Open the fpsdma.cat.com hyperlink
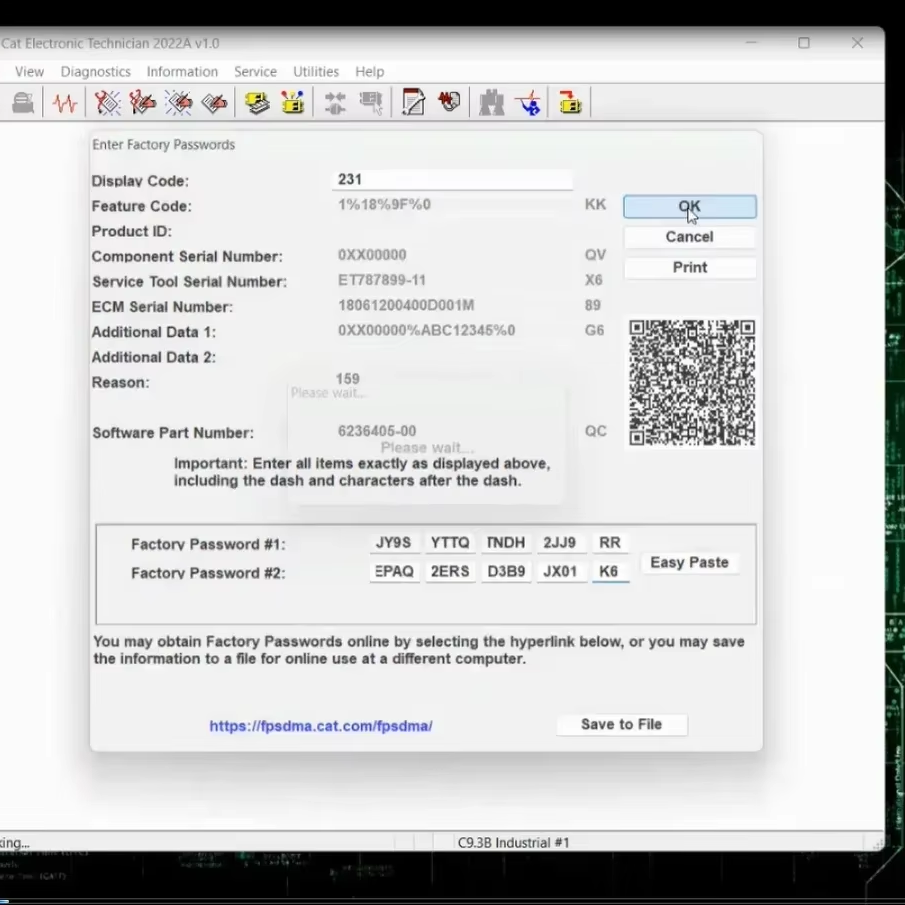 click(x=321, y=726)
